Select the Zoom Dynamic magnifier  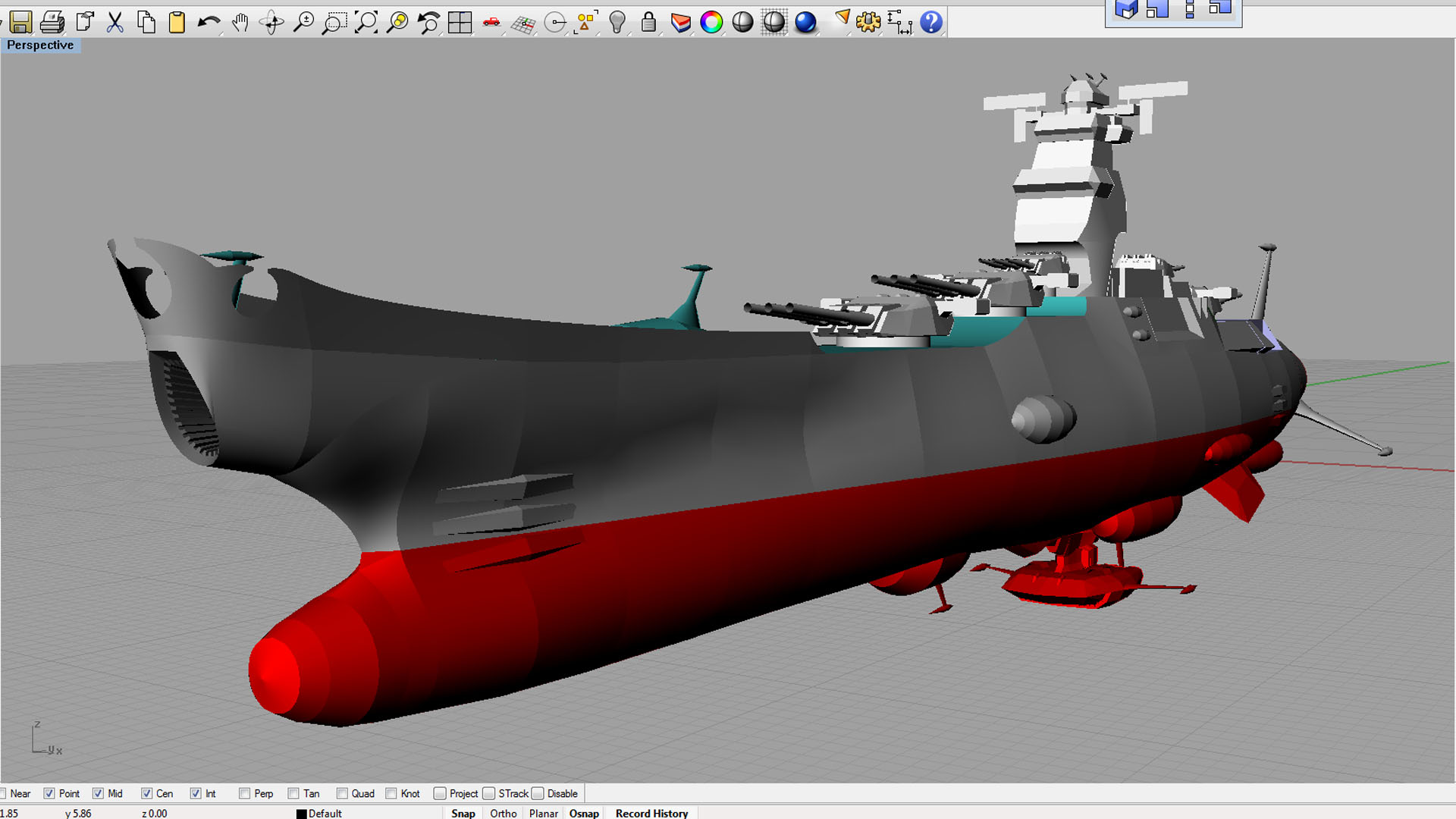click(x=303, y=22)
